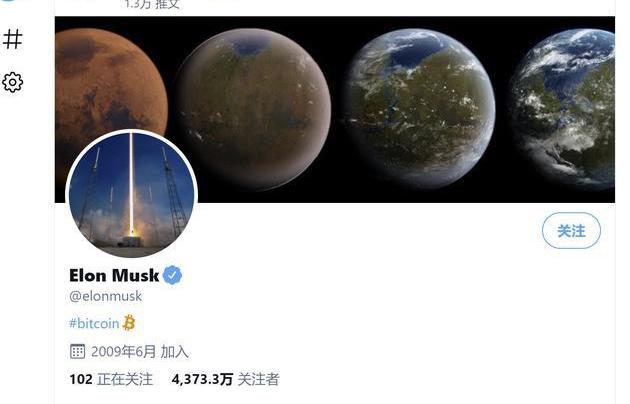Click the partially green second planet
This screenshot has height=404, width=630.
pos(253,109)
